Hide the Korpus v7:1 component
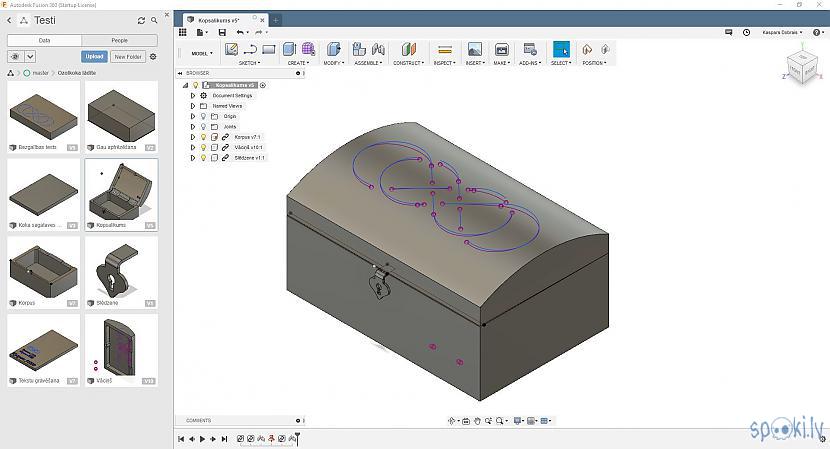This screenshot has height=449, width=830. (x=203, y=137)
